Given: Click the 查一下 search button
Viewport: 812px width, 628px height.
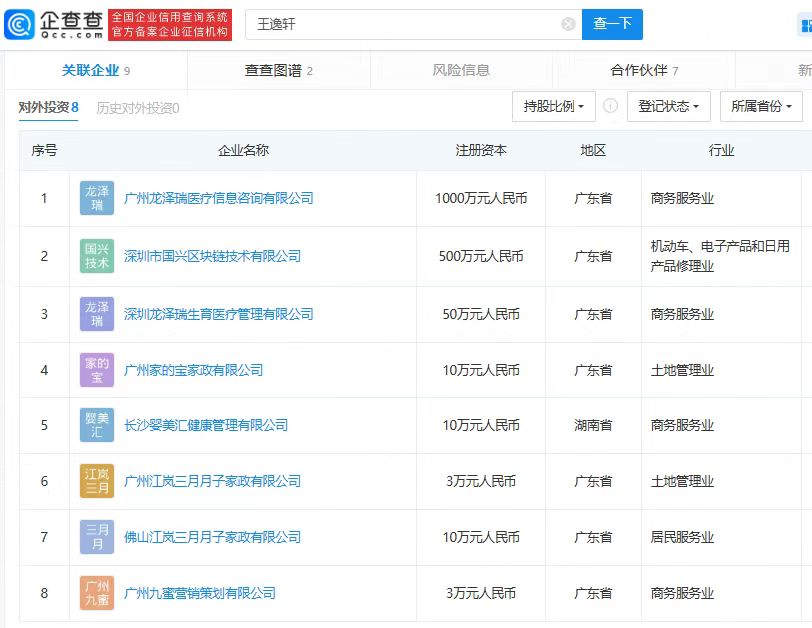Looking at the screenshot, I should pyautogui.click(x=612, y=24).
